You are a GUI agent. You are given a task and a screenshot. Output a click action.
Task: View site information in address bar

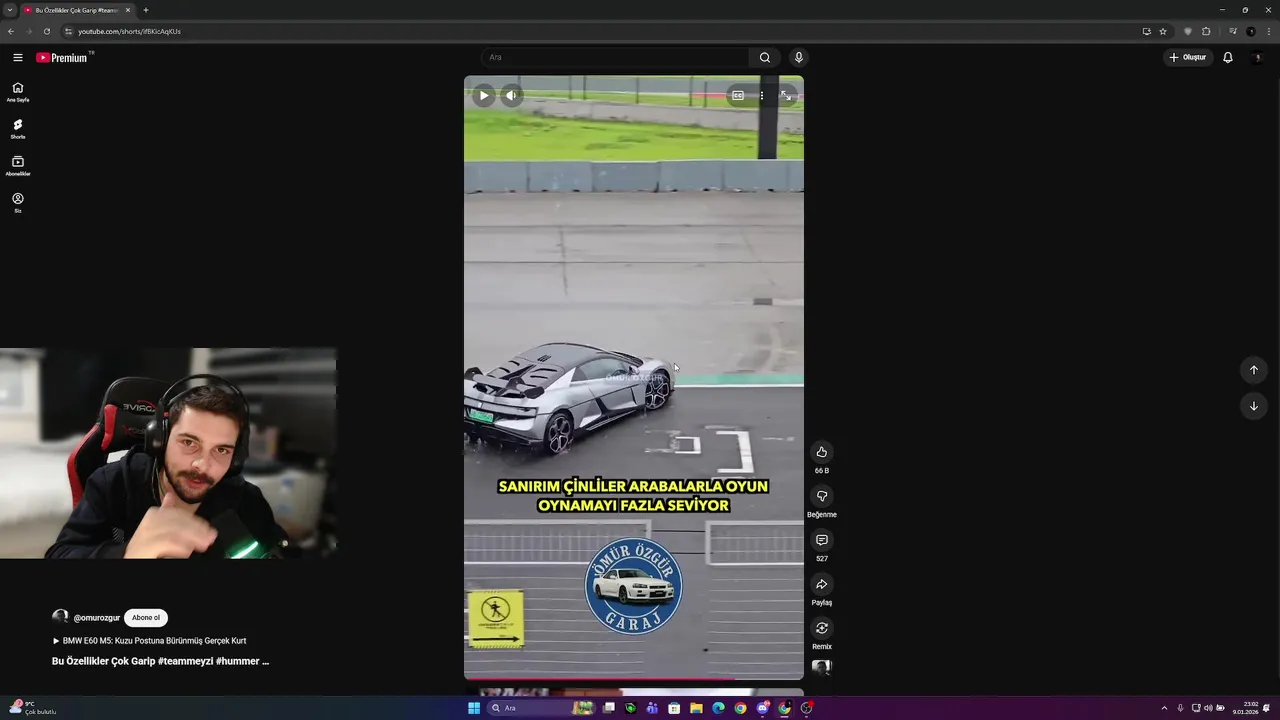click(68, 31)
